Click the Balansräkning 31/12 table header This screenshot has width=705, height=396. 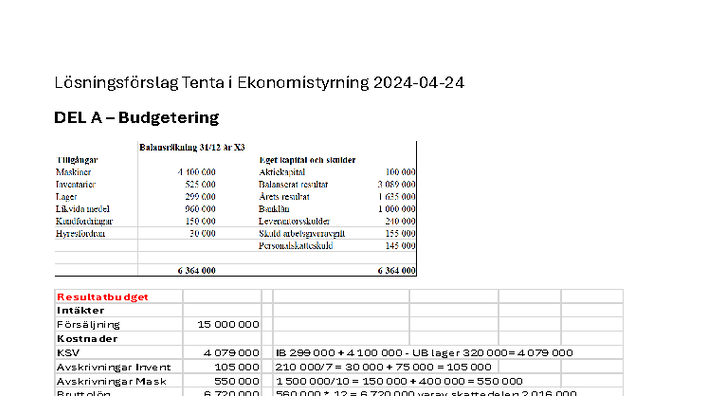[x=192, y=147]
